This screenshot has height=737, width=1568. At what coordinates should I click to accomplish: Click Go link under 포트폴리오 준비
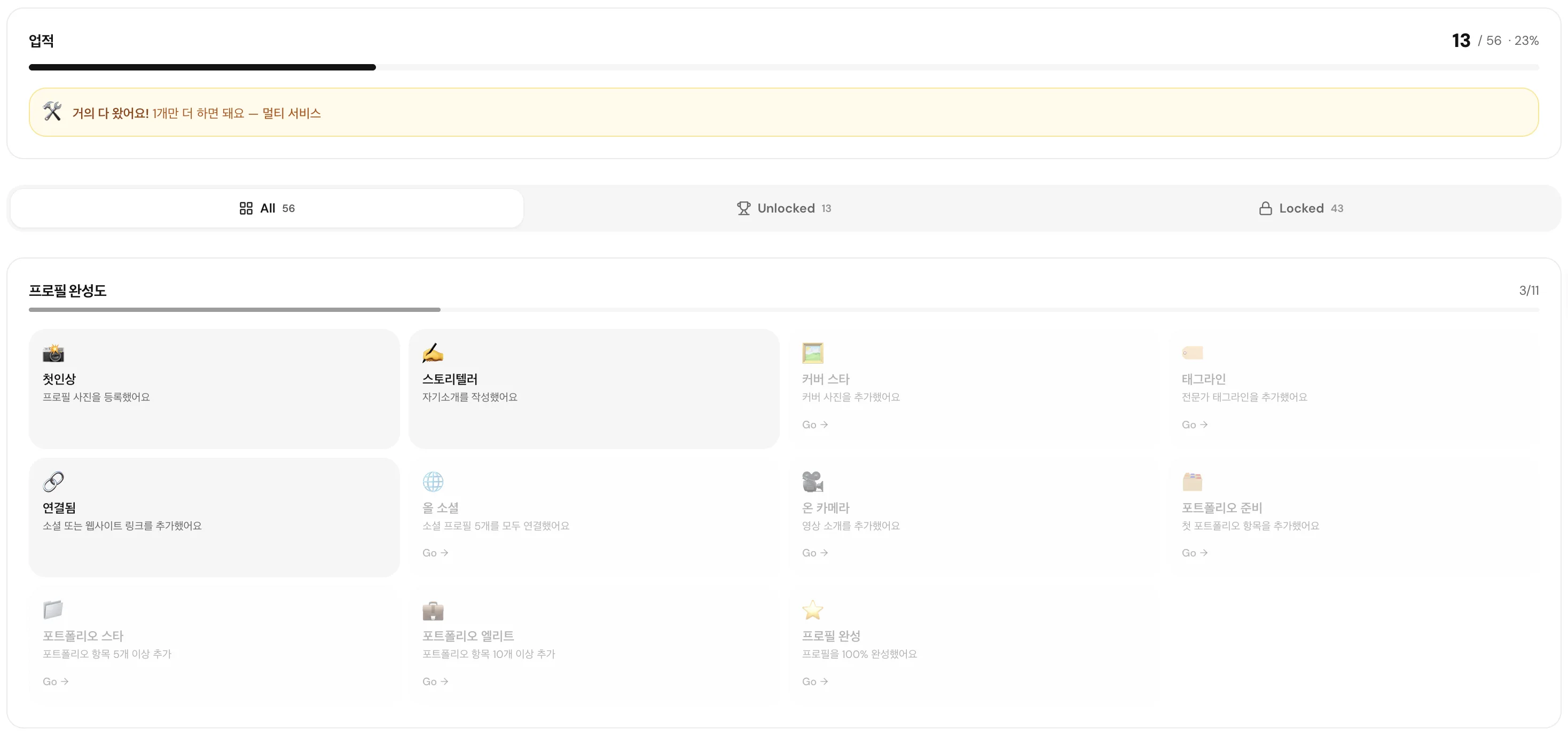pyautogui.click(x=1194, y=553)
